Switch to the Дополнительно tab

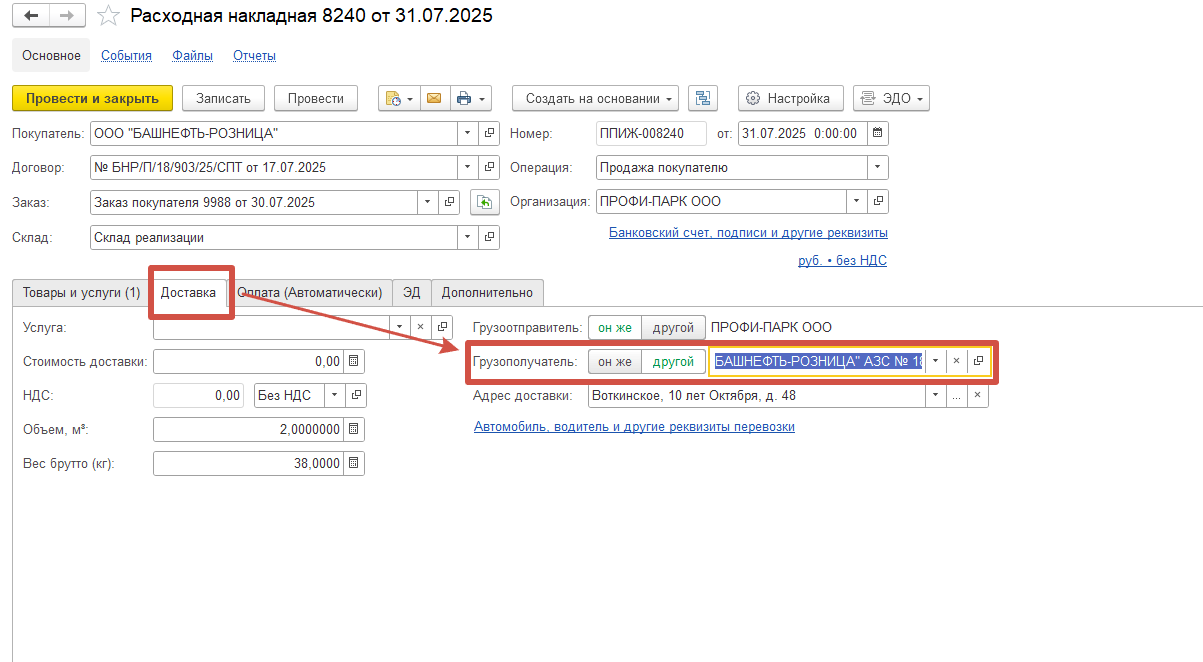[x=488, y=293]
